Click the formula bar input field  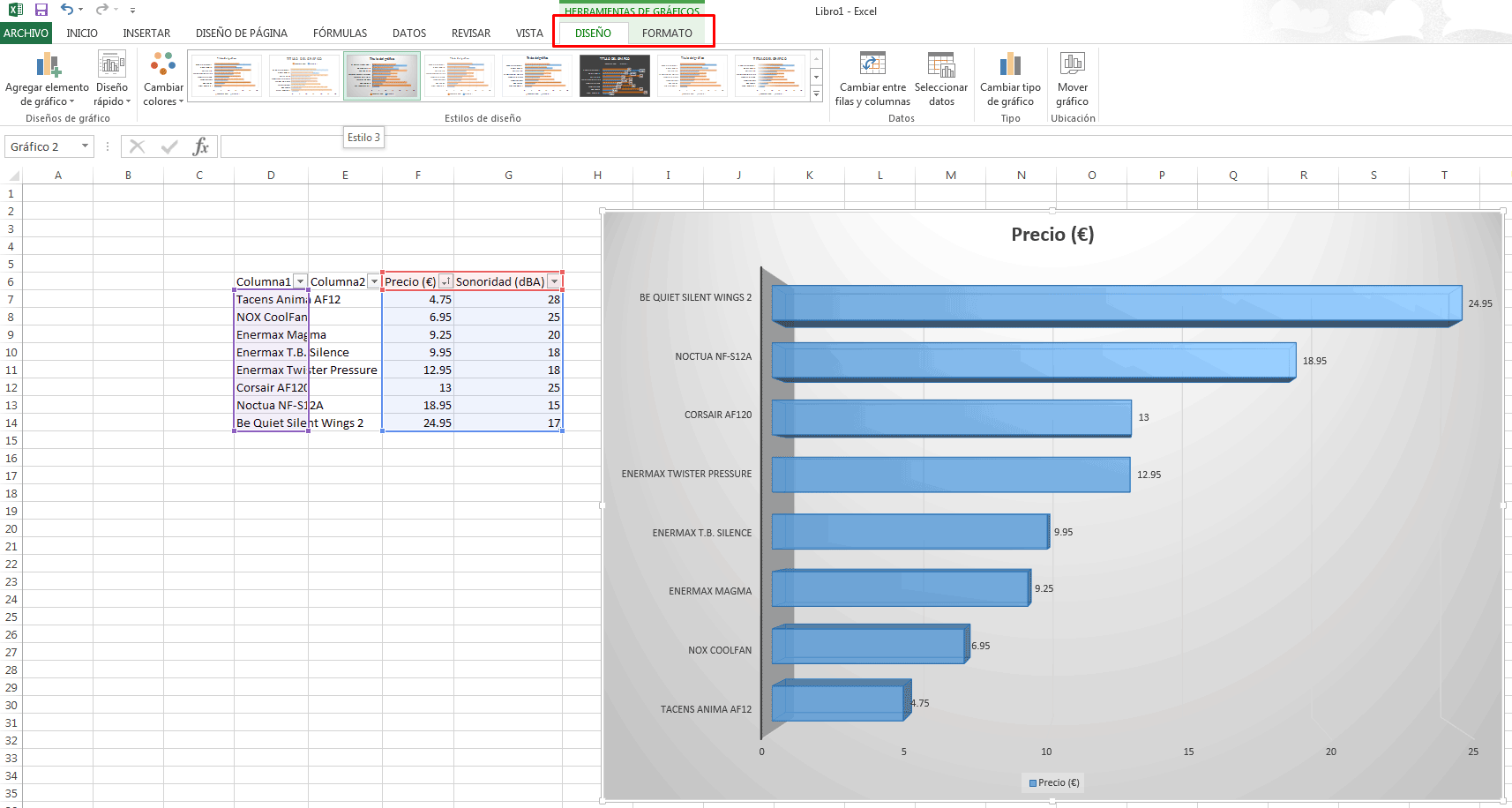865,146
